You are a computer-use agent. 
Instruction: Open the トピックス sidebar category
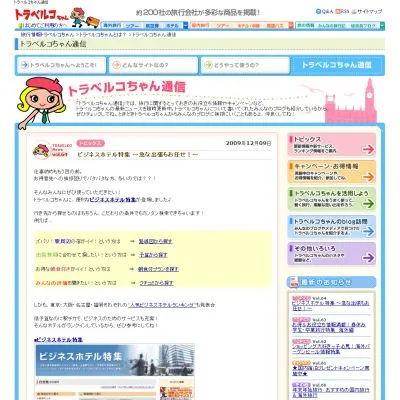[332, 145]
